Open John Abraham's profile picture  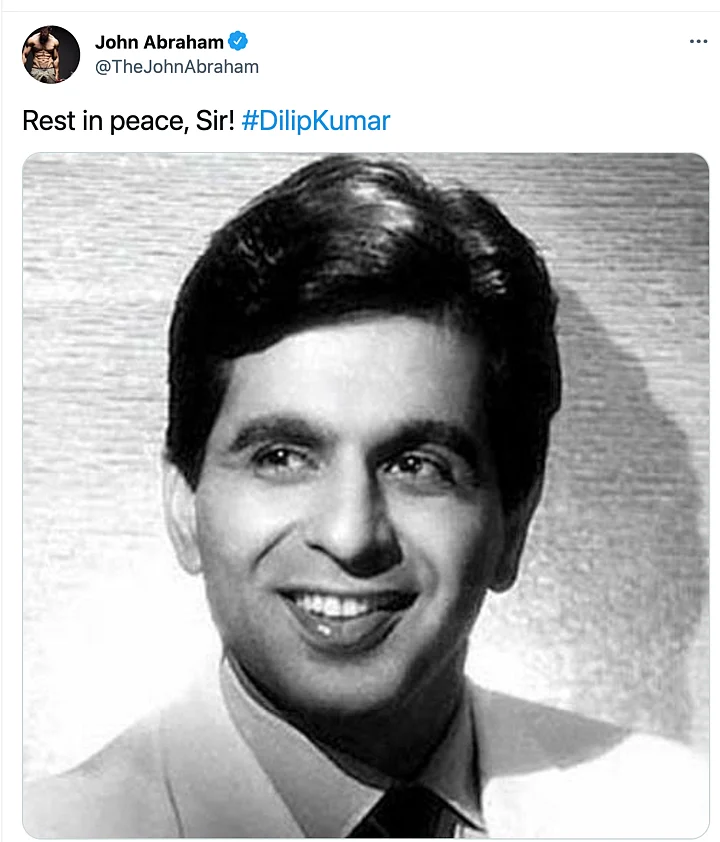pos(51,54)
